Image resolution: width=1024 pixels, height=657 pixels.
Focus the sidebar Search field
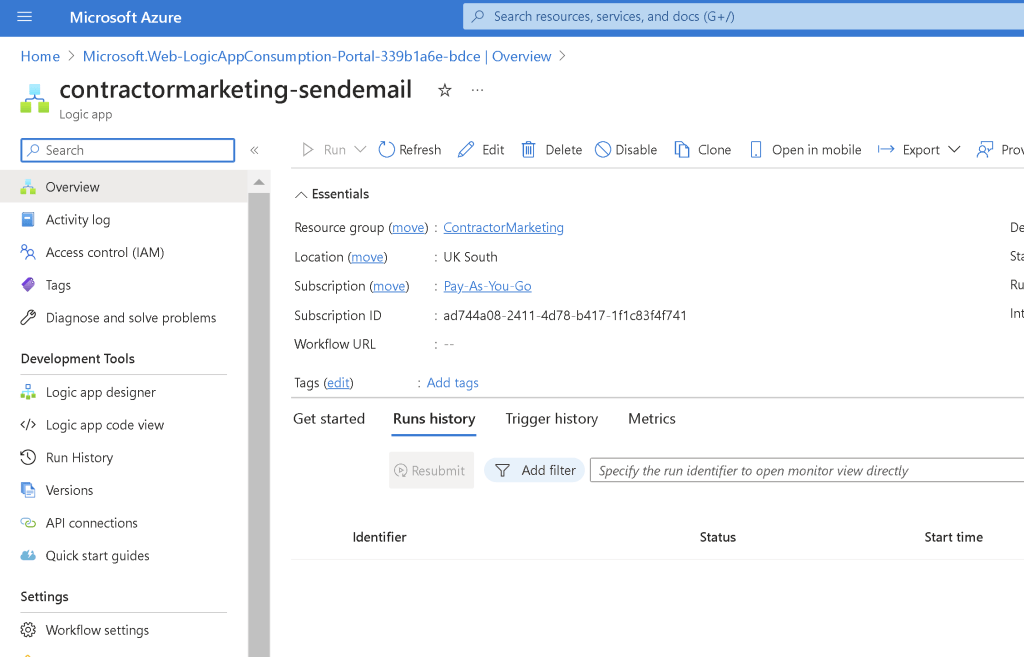coord(128,150)
